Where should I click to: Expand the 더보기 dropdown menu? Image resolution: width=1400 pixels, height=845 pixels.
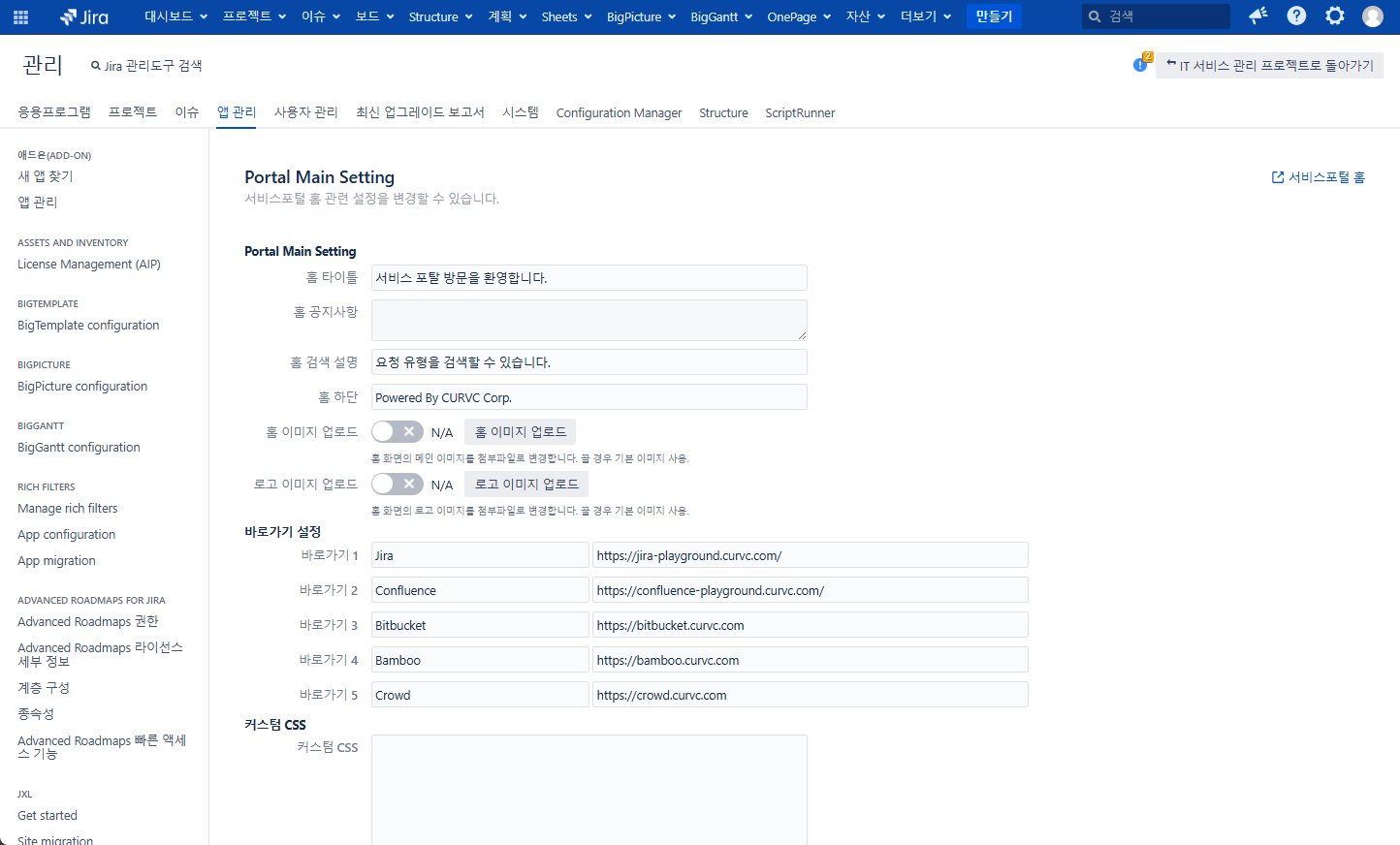(926, 16)
